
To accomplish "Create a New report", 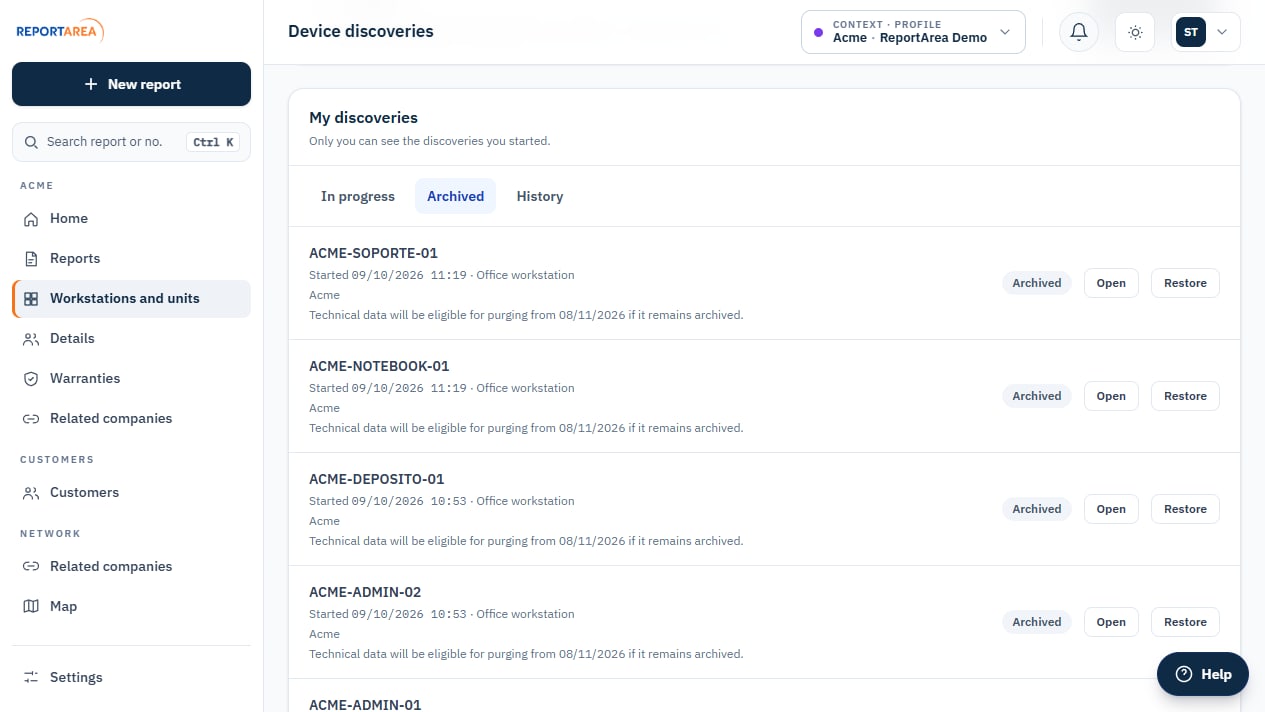I will tap(131, 84).
